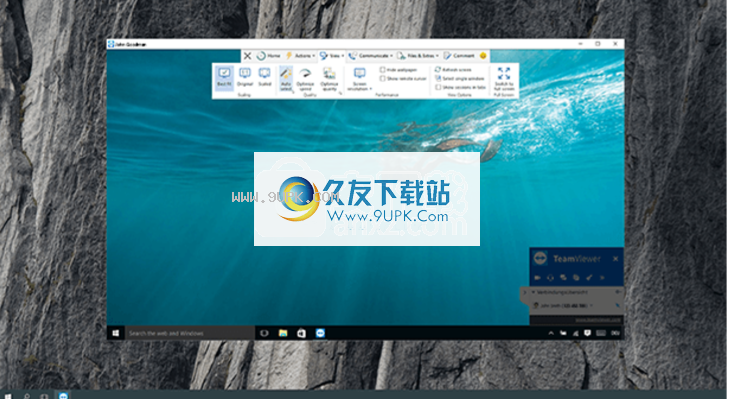The width and height of the screenshot is (735, 399).
Task: Open the Files & Extras tab
Action: [x=418, y=56]
